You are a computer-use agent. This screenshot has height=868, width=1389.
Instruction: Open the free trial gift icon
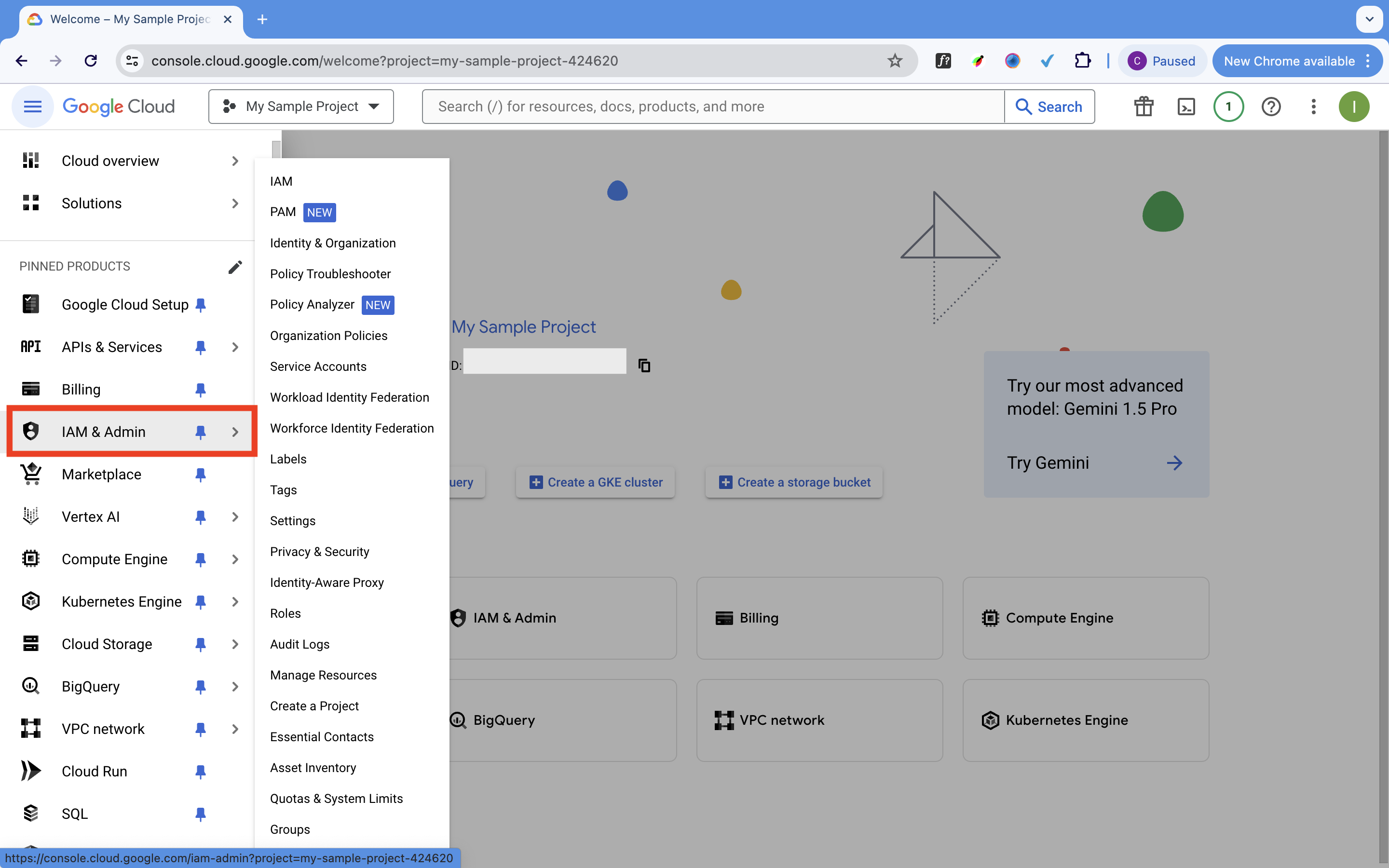click(x=1144, y=106)
